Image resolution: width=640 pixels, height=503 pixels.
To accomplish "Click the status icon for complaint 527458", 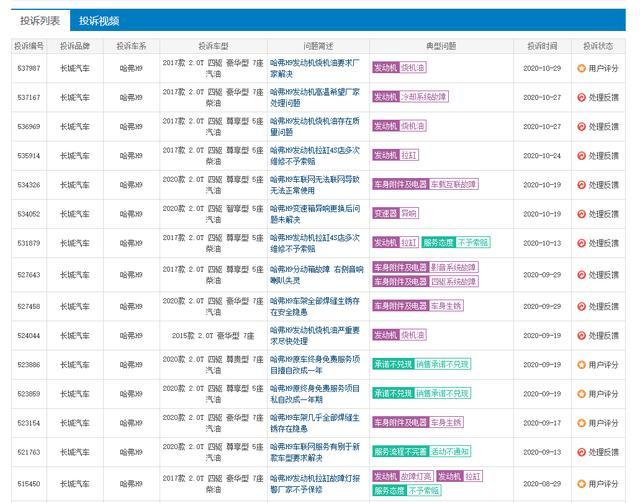I will [581, 306].
